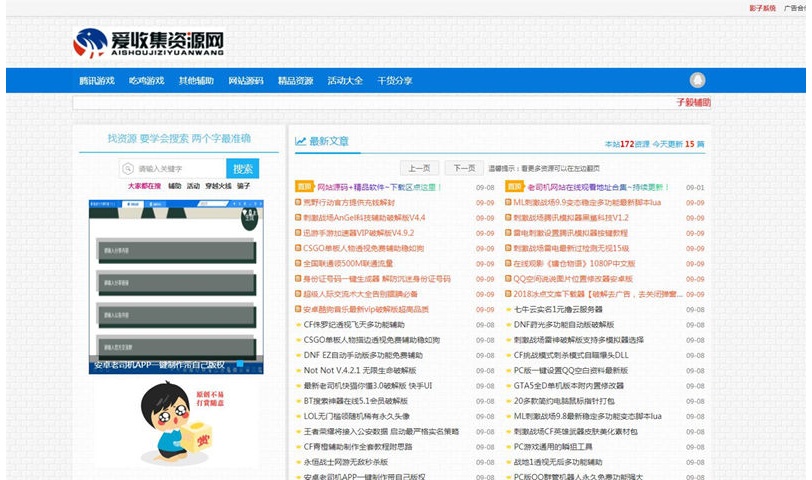Open the 吃鸡游戏 navigation menu
Screen dimensions: 812x480
pyautogui.click(x=146, y=81)
